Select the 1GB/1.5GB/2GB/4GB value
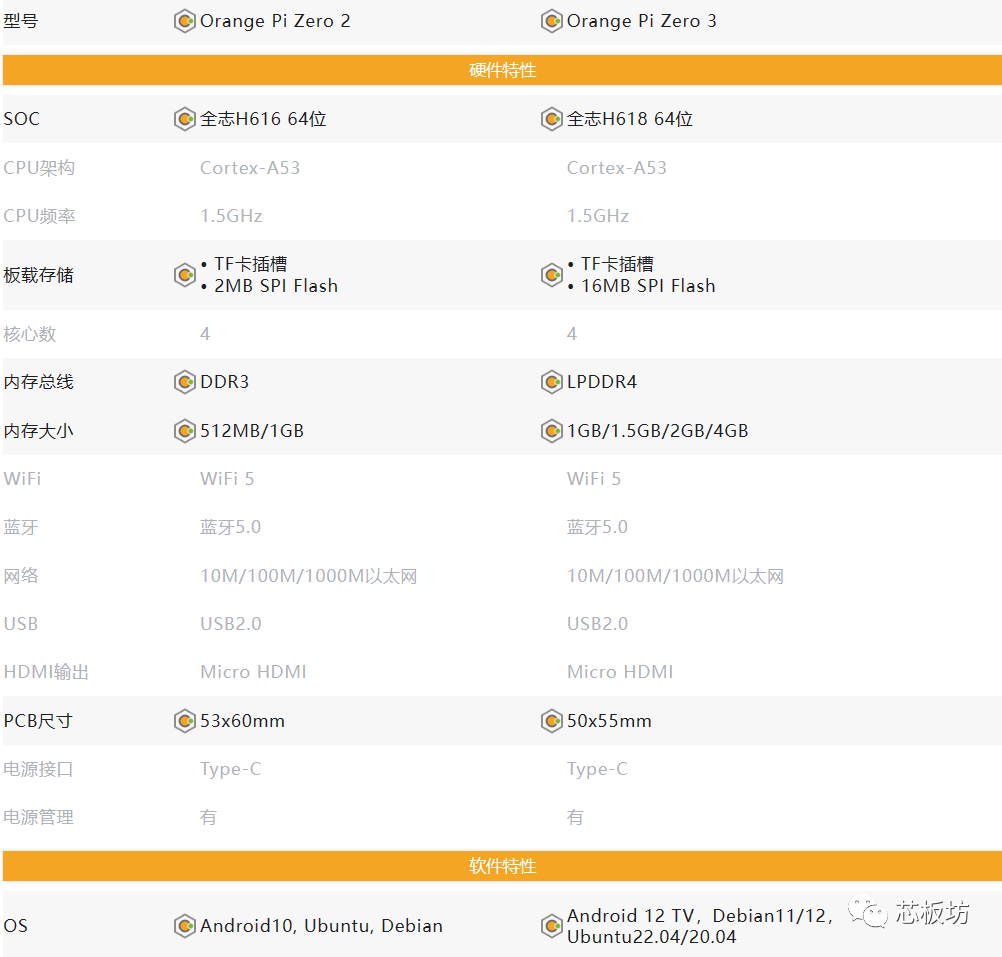This screenshot has height=957, width=1002. coord(658,431)
